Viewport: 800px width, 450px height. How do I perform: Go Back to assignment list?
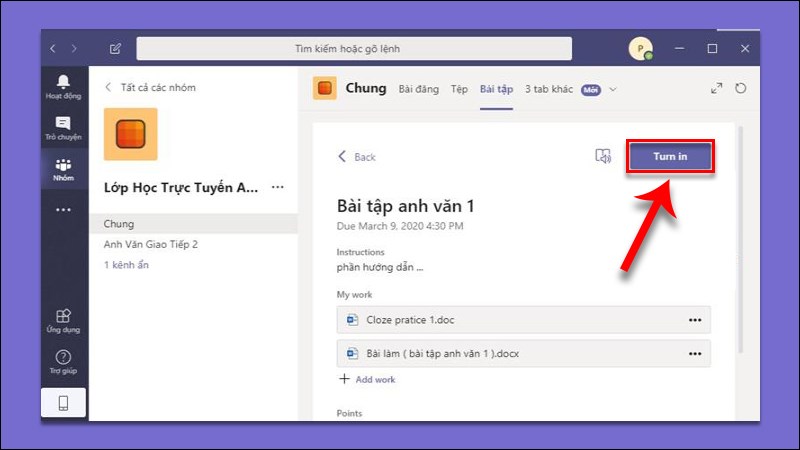[x=357, y=157]
